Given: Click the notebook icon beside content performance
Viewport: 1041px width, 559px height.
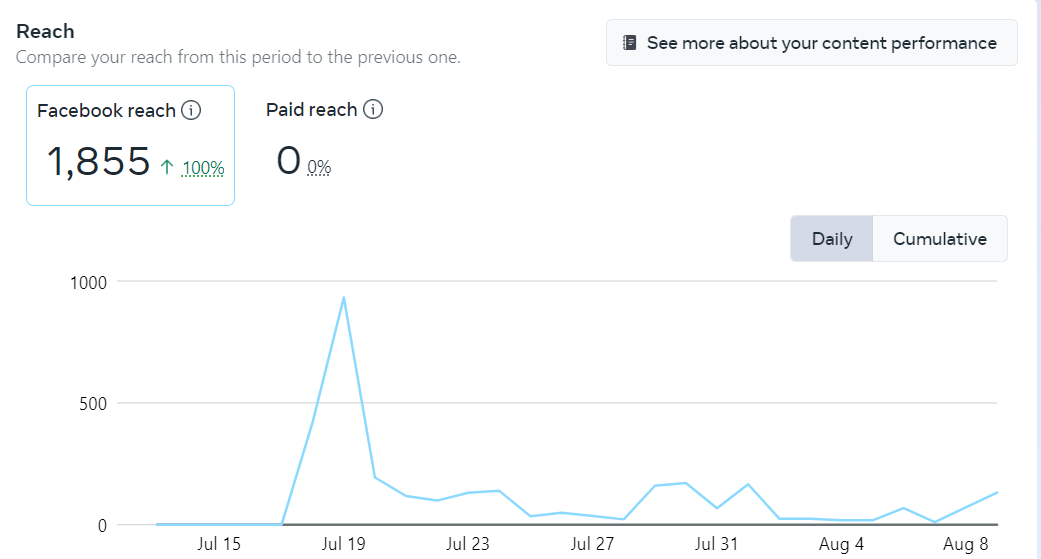Looking at the screenshot, I should tap(630, 43).
